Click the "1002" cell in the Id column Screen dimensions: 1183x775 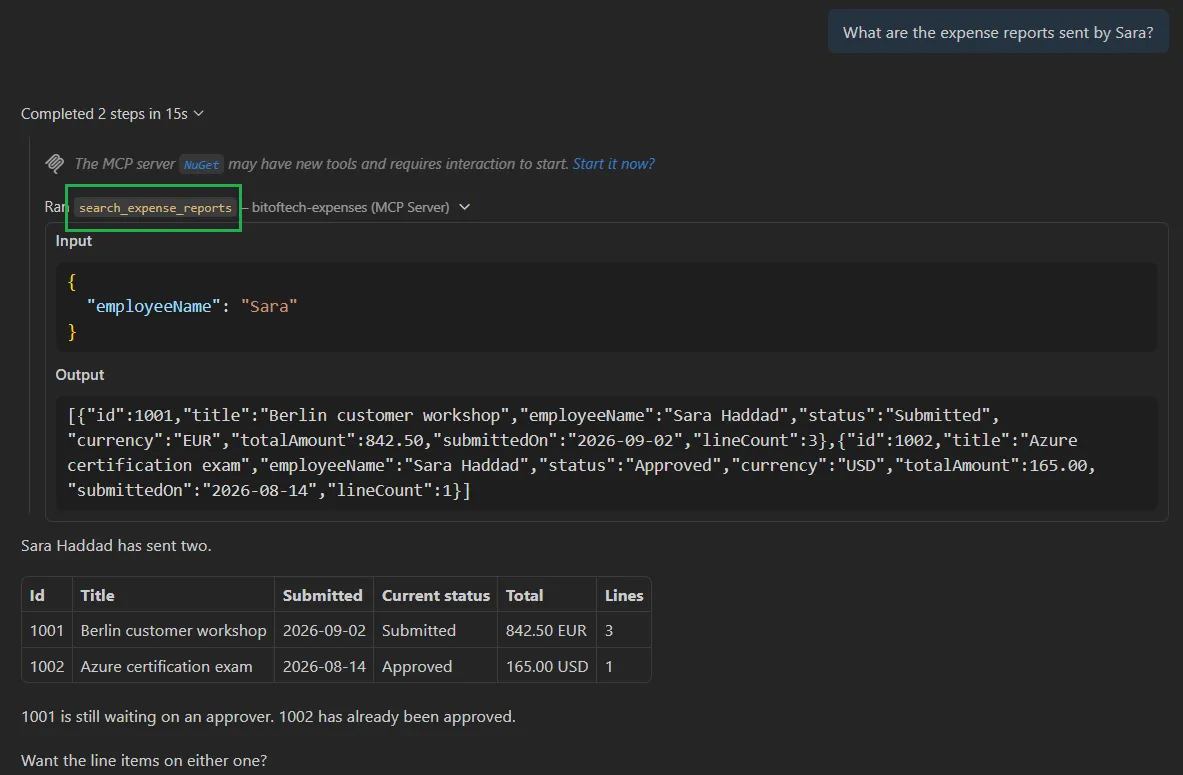(x=47, y=666)
